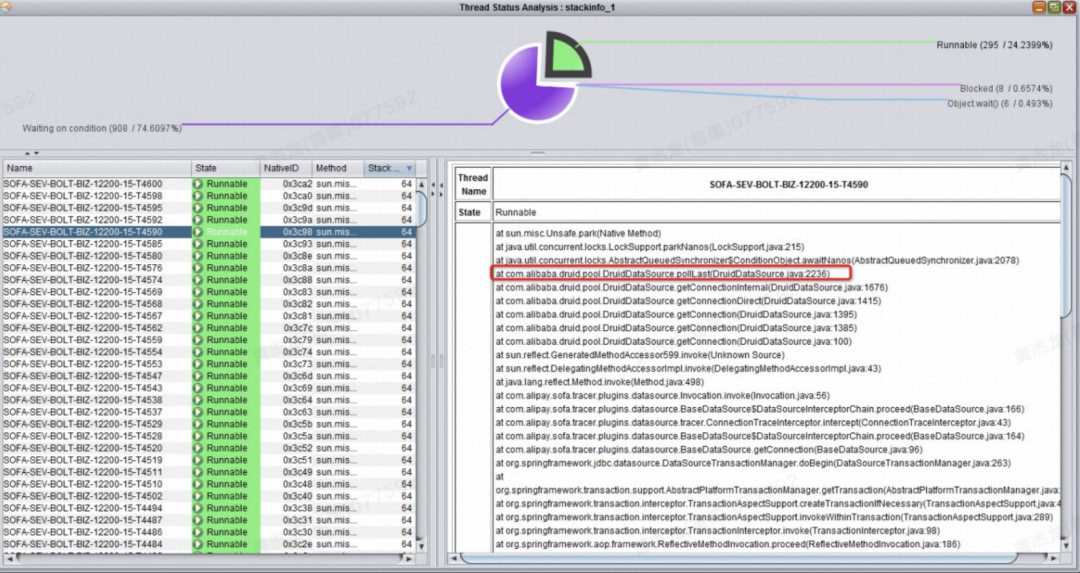Click NativeID value 0x3c6d
Viewport: 1080px width, 573px height.
click(298, 376)
